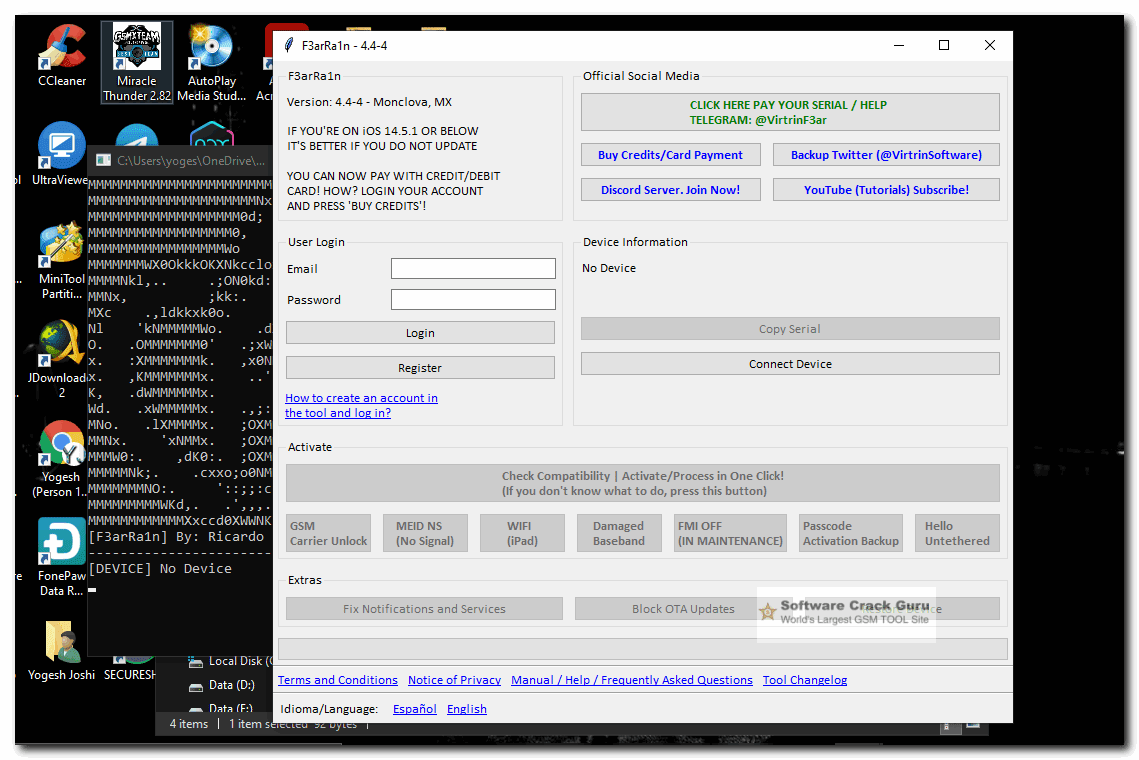Switch language to English
This screenshot has height=760, width=1139.
(x=467, y=709)
